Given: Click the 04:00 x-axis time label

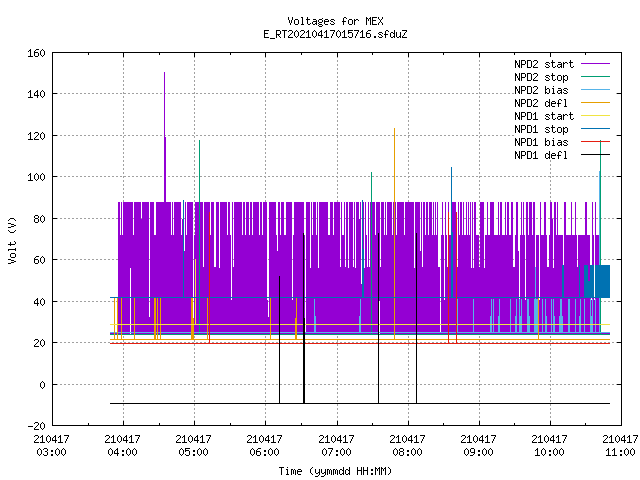Looking at the screenshot, I should click(x=122, y=452).
